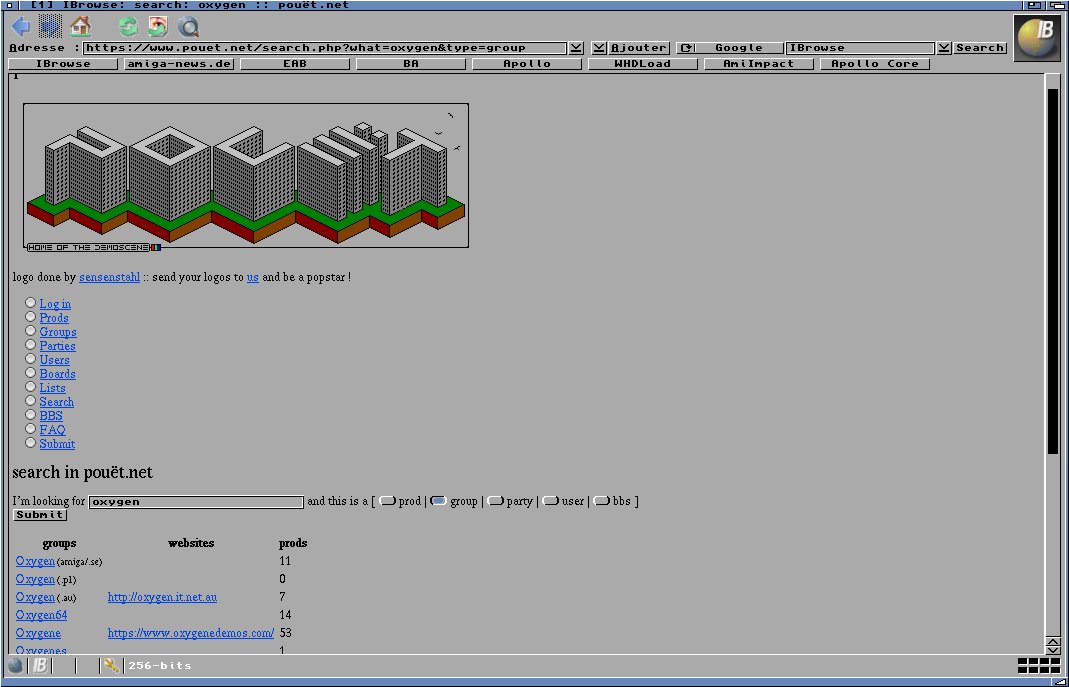The height and width of the screenshot is (687, 1069).
Task: Click the address URL input field
Action: pos(325,48)
